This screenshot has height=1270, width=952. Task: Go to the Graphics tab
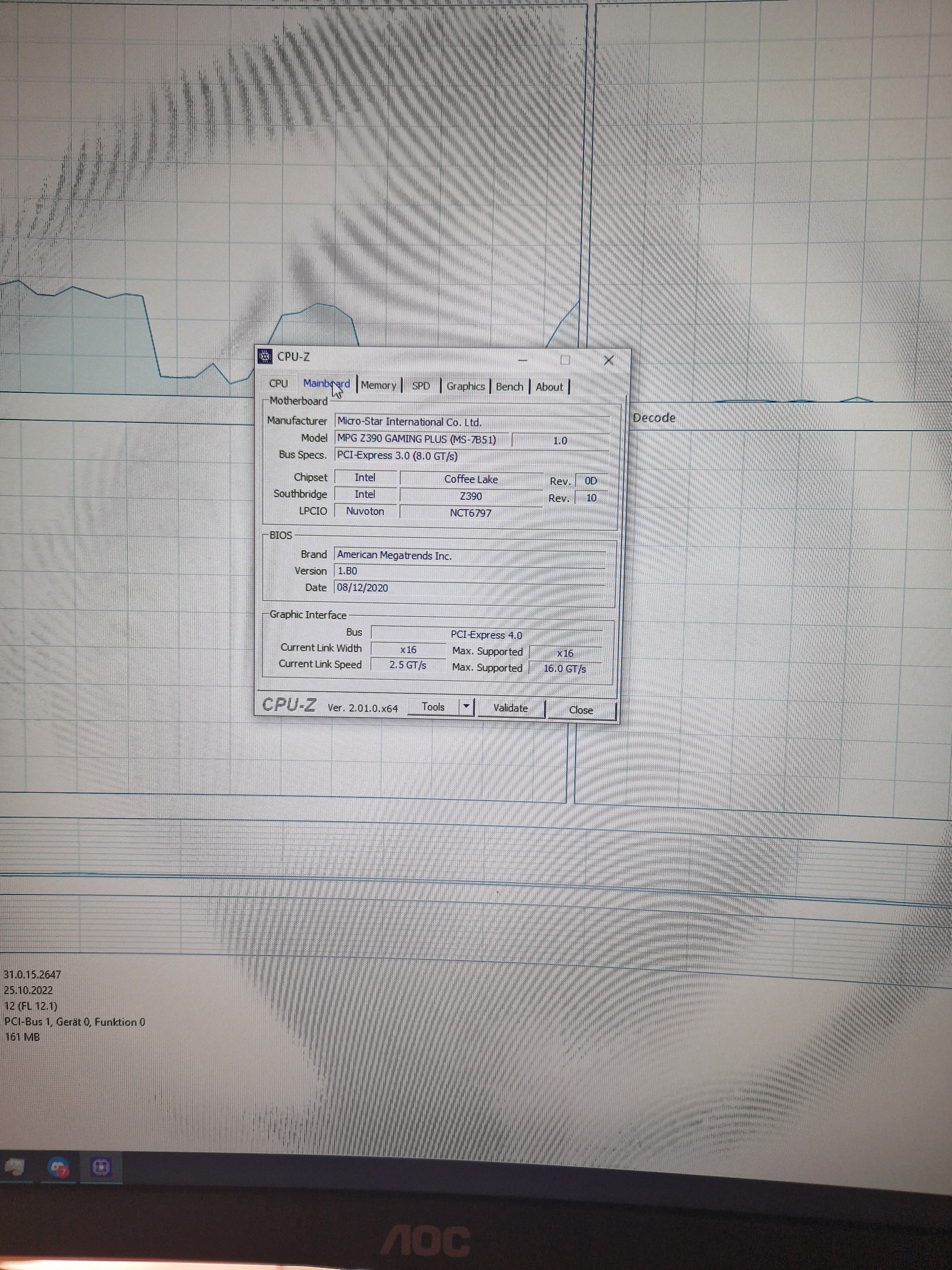point(466,386)
